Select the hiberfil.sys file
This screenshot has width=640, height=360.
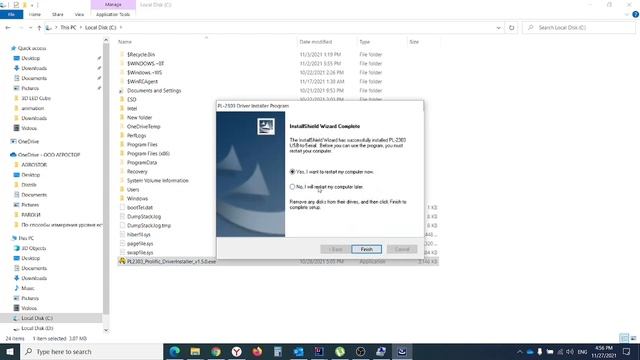(x=139, y=234)
